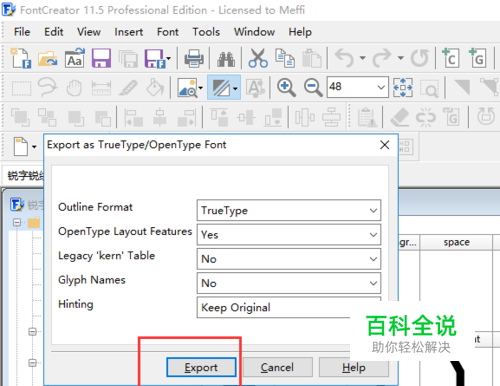Viewport: 500px width, 386px height.
Task: Open the Window menu
Action: click(x=254, y=32)
